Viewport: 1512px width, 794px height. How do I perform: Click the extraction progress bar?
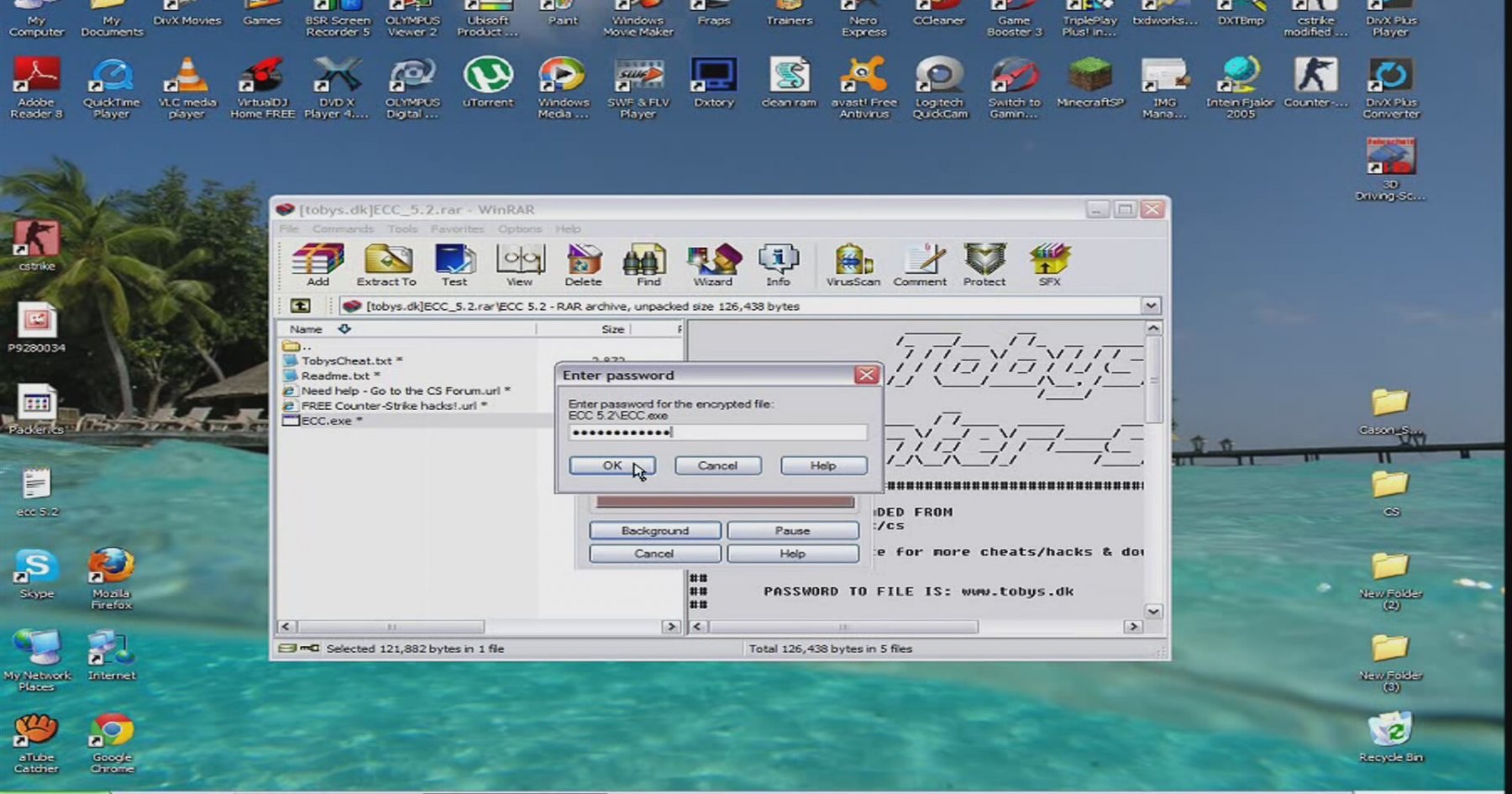(x=725, y=502)
